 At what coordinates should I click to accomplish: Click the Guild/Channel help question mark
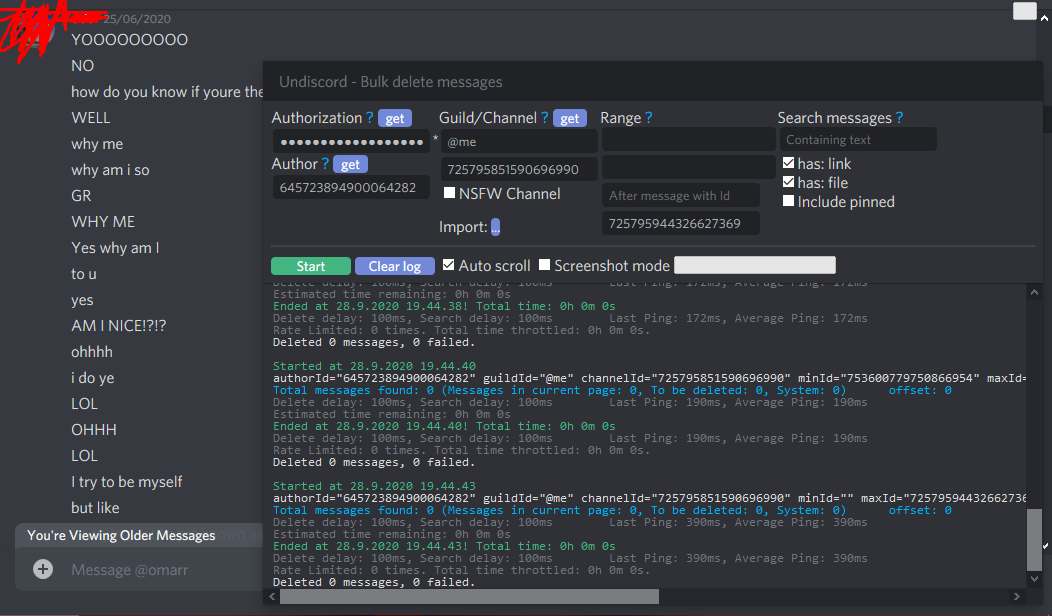pos(544,118)
